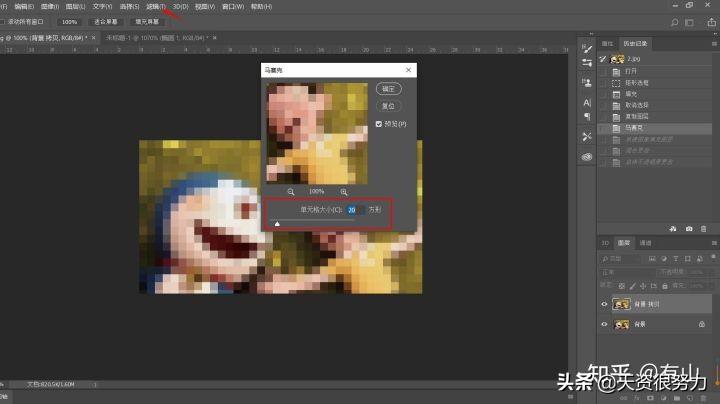Select the 取消选择 history state

pos(656,106)
